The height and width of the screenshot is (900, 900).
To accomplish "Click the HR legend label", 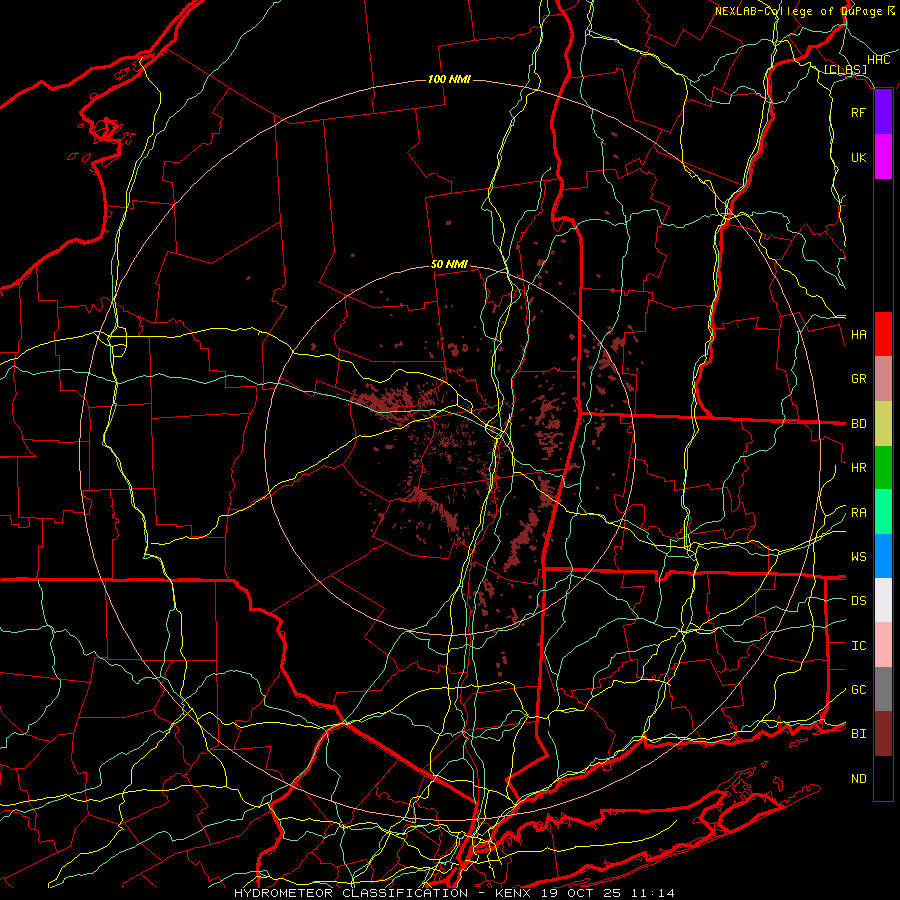I will 859,468.
